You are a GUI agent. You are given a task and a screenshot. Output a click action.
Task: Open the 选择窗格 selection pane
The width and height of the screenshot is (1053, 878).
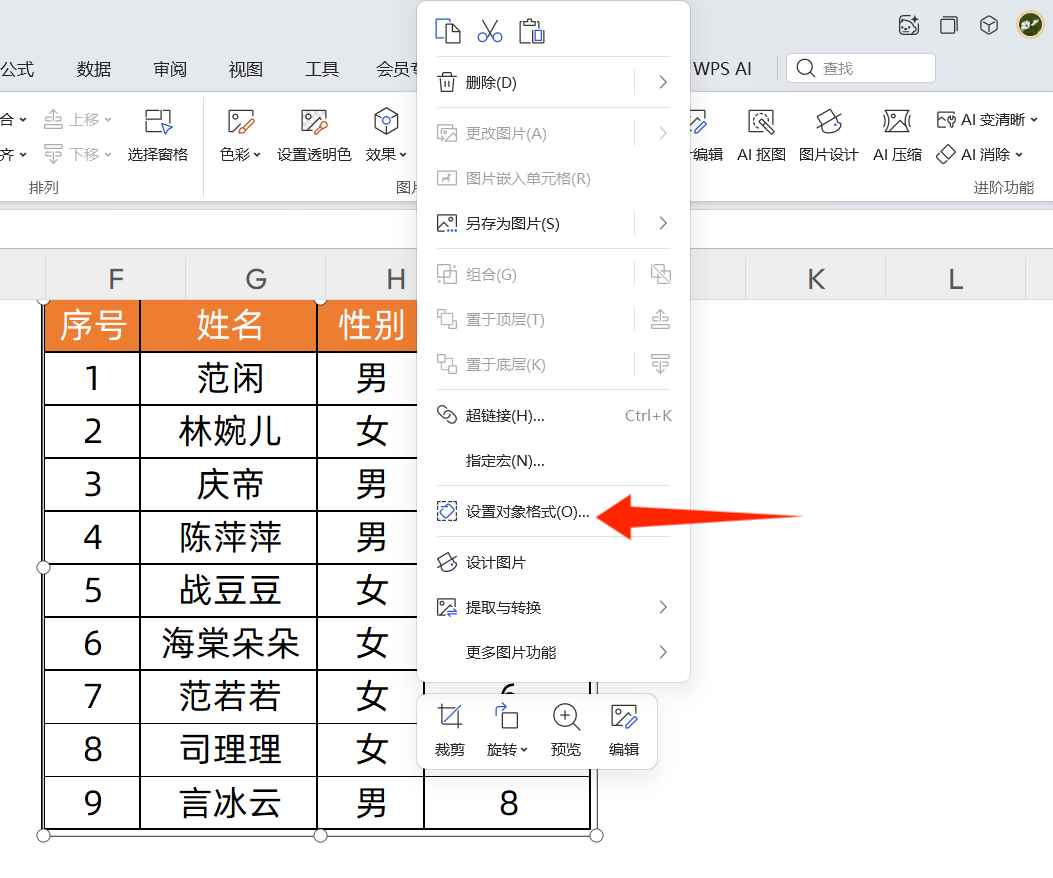click(158, 136)
